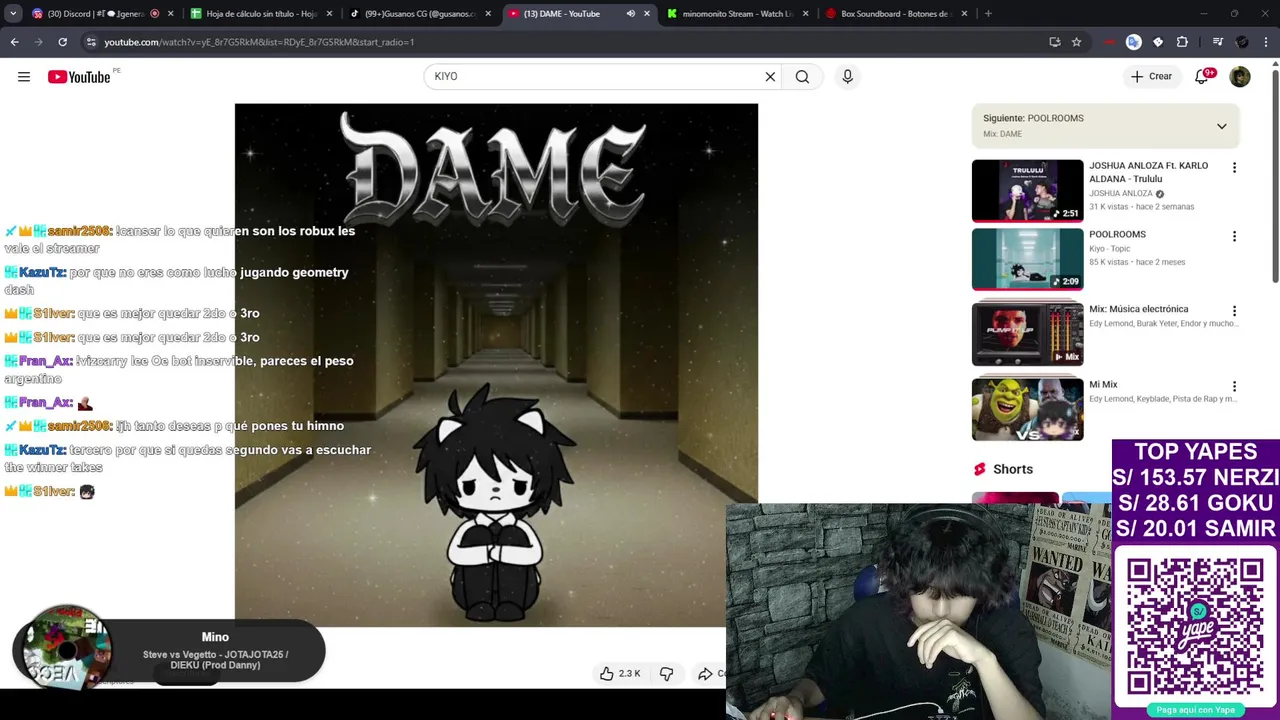Mute the DAME YouTube tab audio
This screenshot has width=1280, height=720.
coord(630,14)
